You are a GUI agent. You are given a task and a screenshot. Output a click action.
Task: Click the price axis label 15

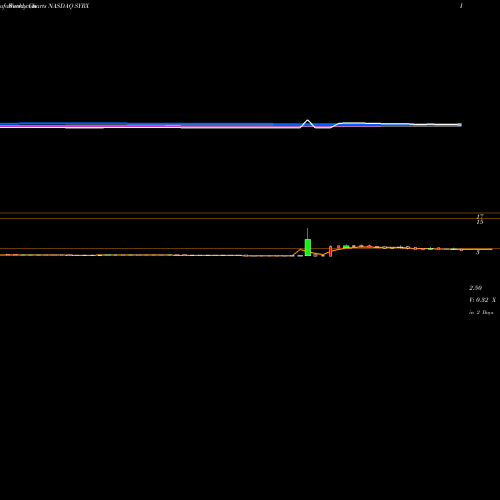point(480,222)
